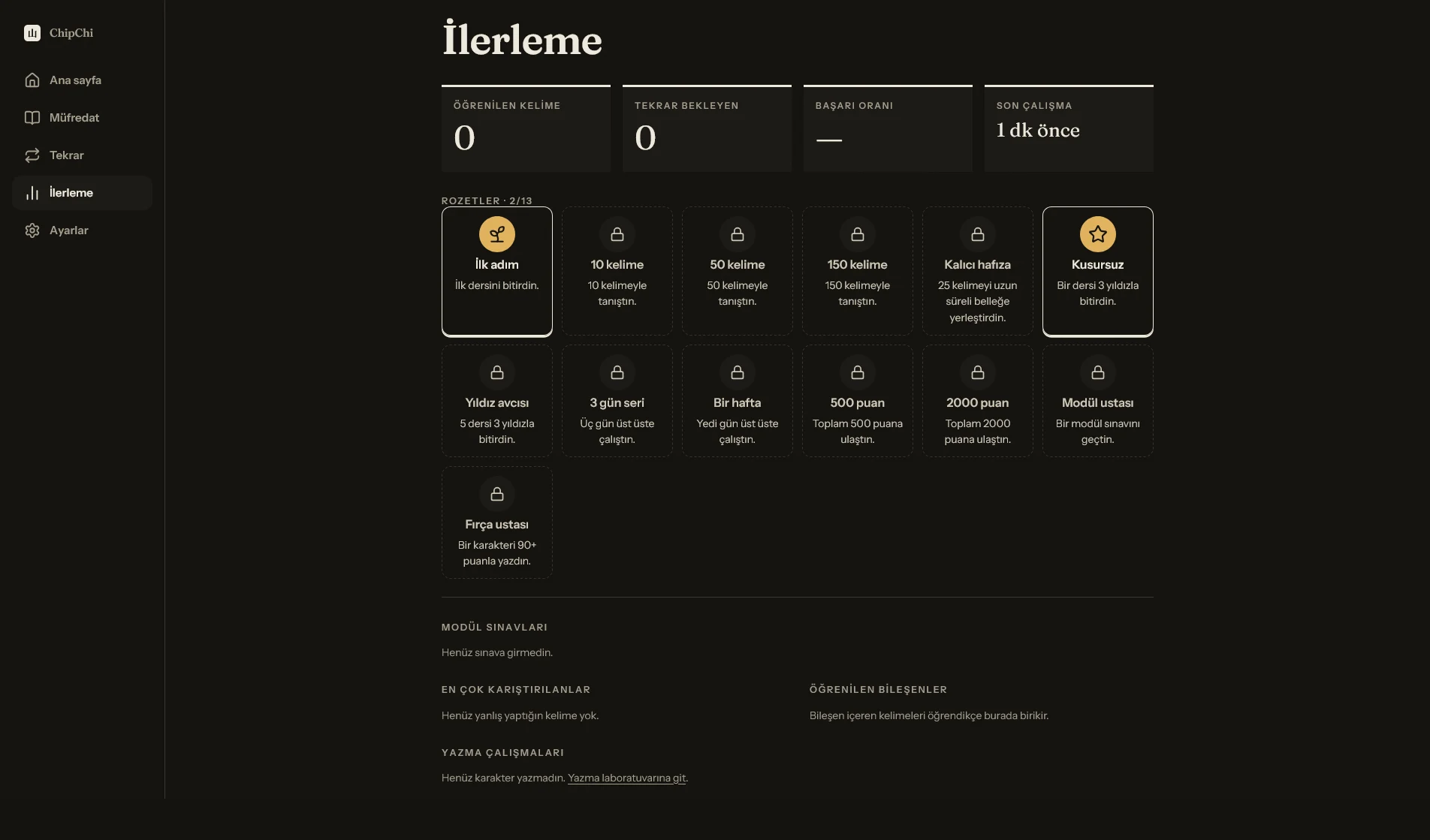The width and height of the screenshot is (1430, 840).
Task: Follow the Yazma laboratuvarına git link
Action: click(627, 778)
